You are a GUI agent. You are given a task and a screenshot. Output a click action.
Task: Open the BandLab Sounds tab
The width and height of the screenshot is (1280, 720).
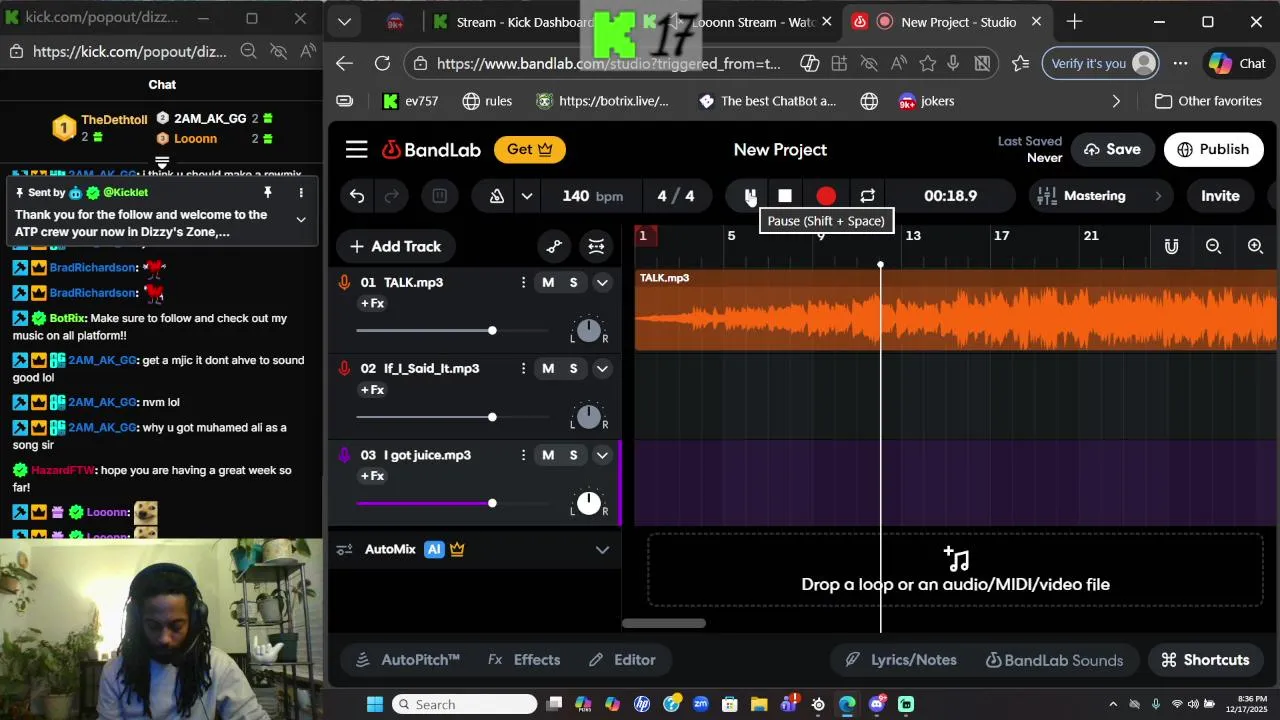(x=1054, y=660)
